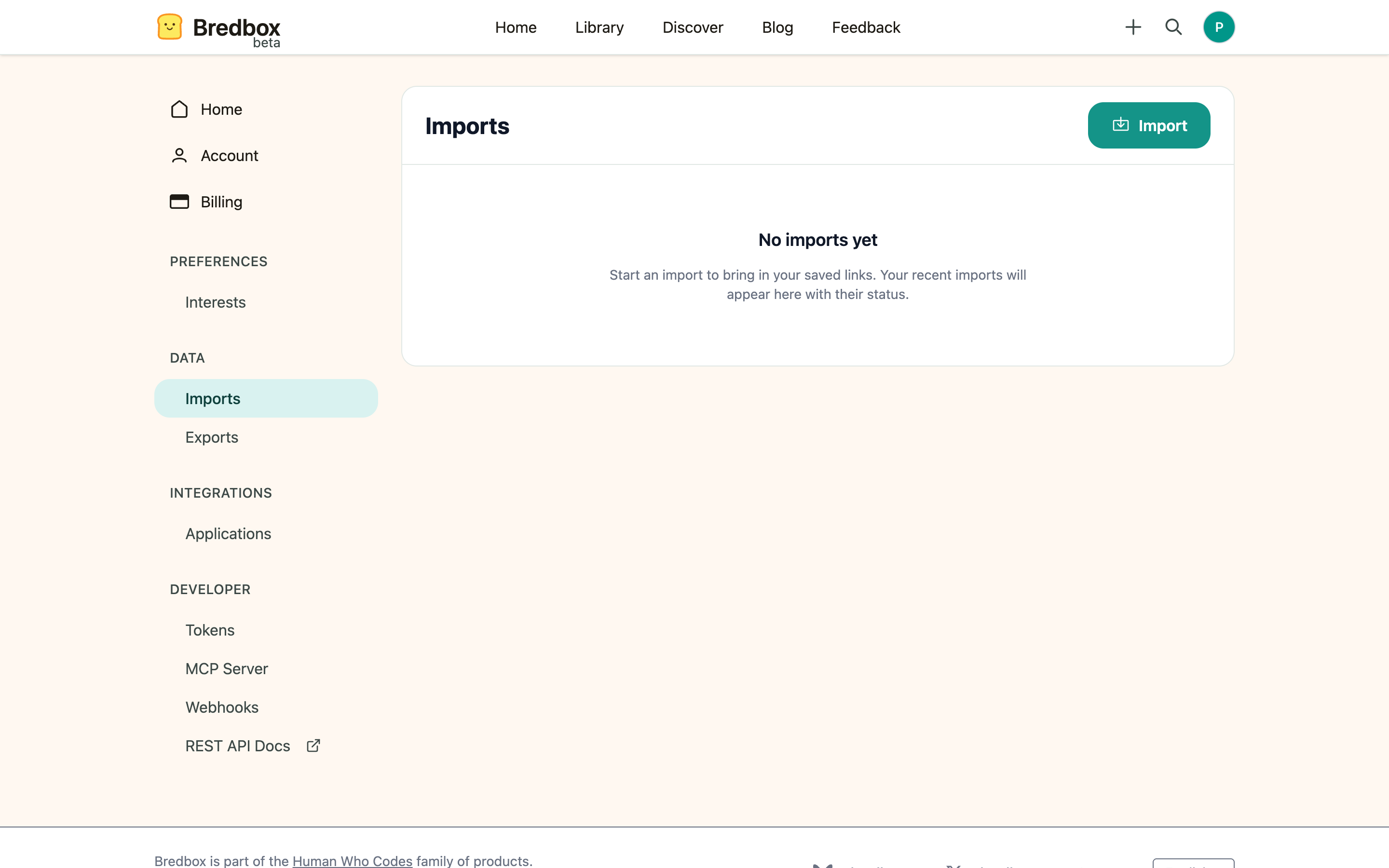Click the PREFERENCES section label
The image size is (1389, 868).
click(x=218, y=261)
